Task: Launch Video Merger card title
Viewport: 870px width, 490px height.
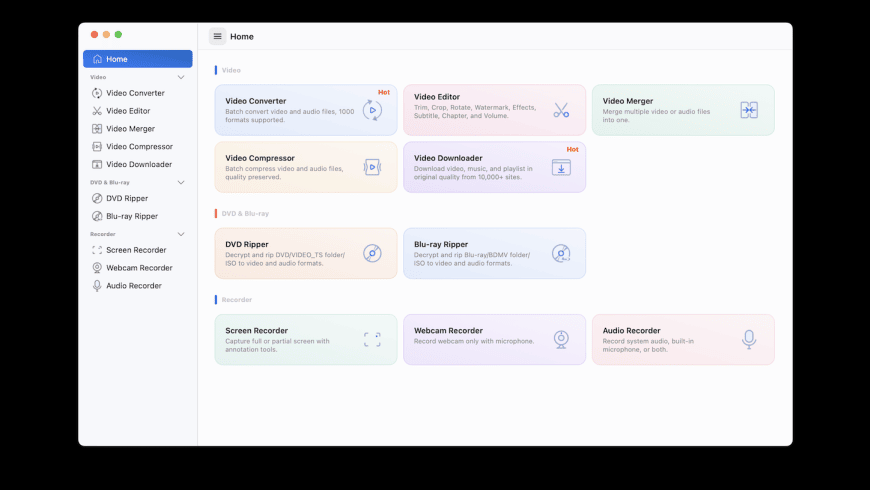Action: [628, 101]
